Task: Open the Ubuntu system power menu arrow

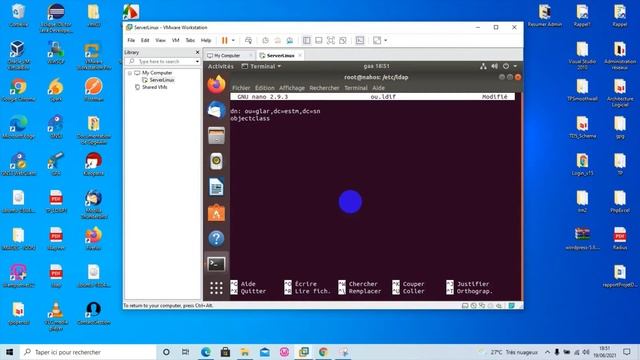Action: pyautogui.click(x=515, y=66)
